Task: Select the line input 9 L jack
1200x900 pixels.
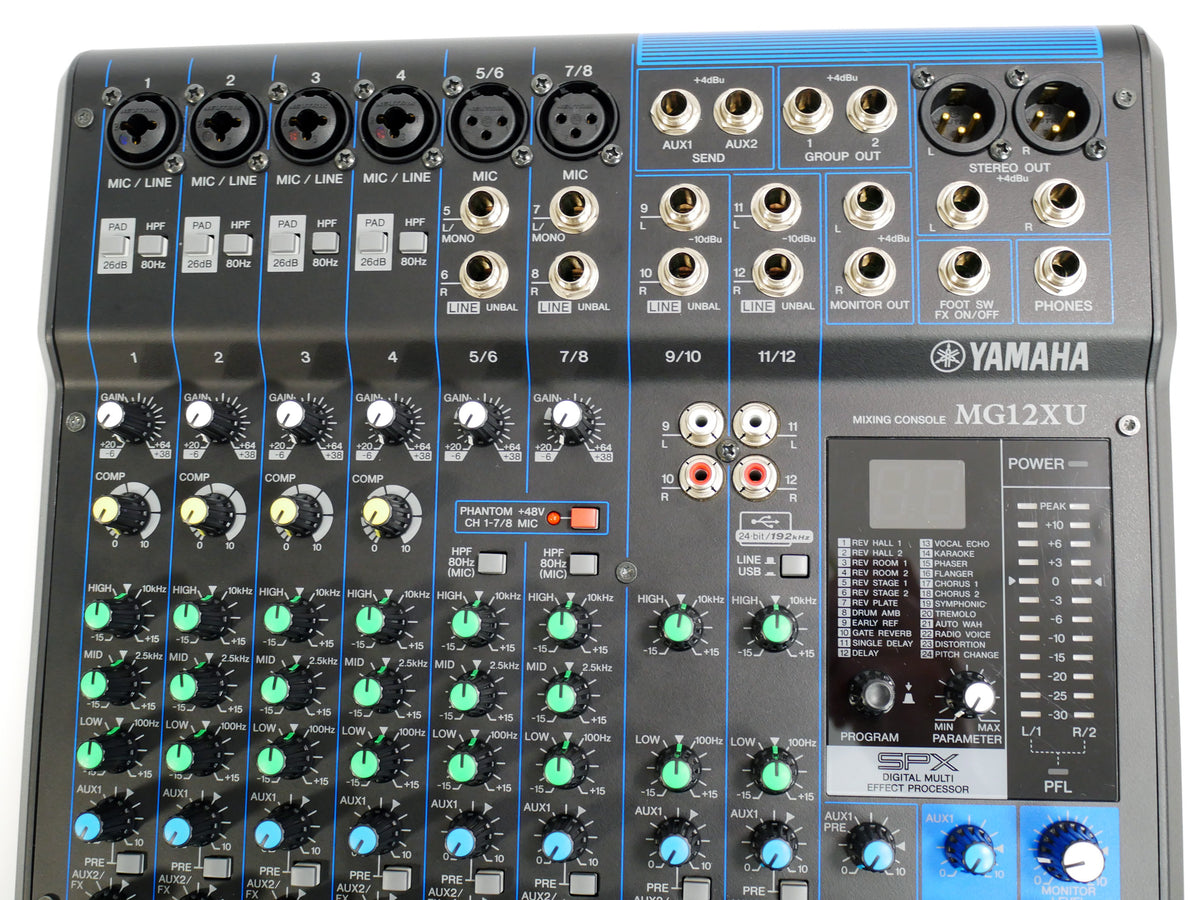Action: point(685,208)
